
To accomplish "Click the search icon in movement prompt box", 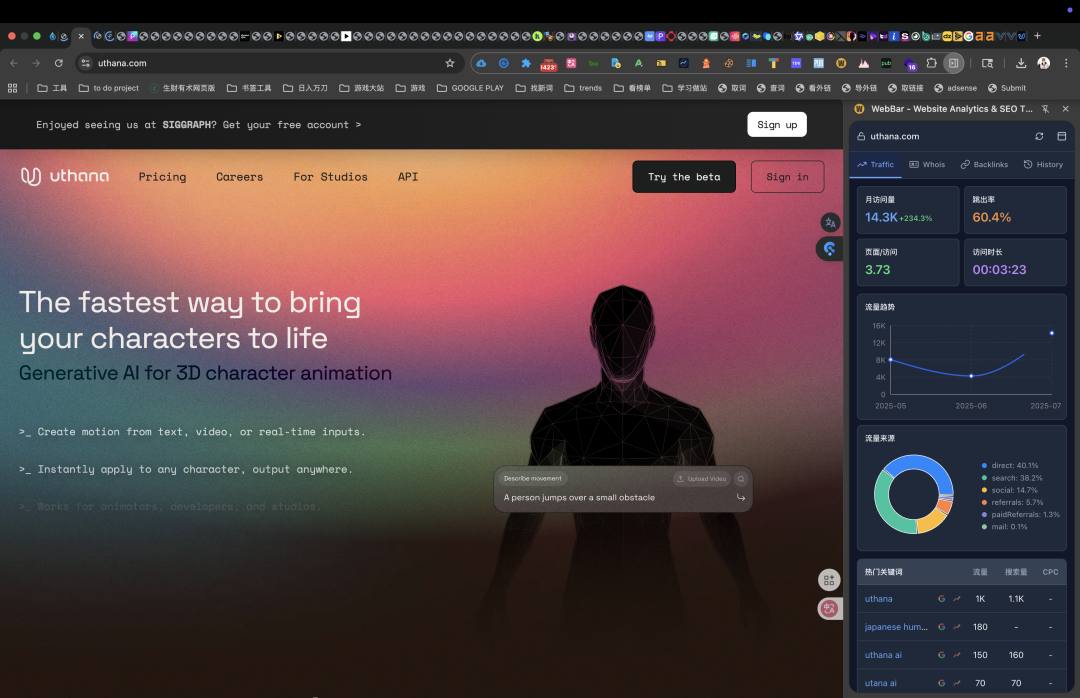I will click(x=741, y=479).
